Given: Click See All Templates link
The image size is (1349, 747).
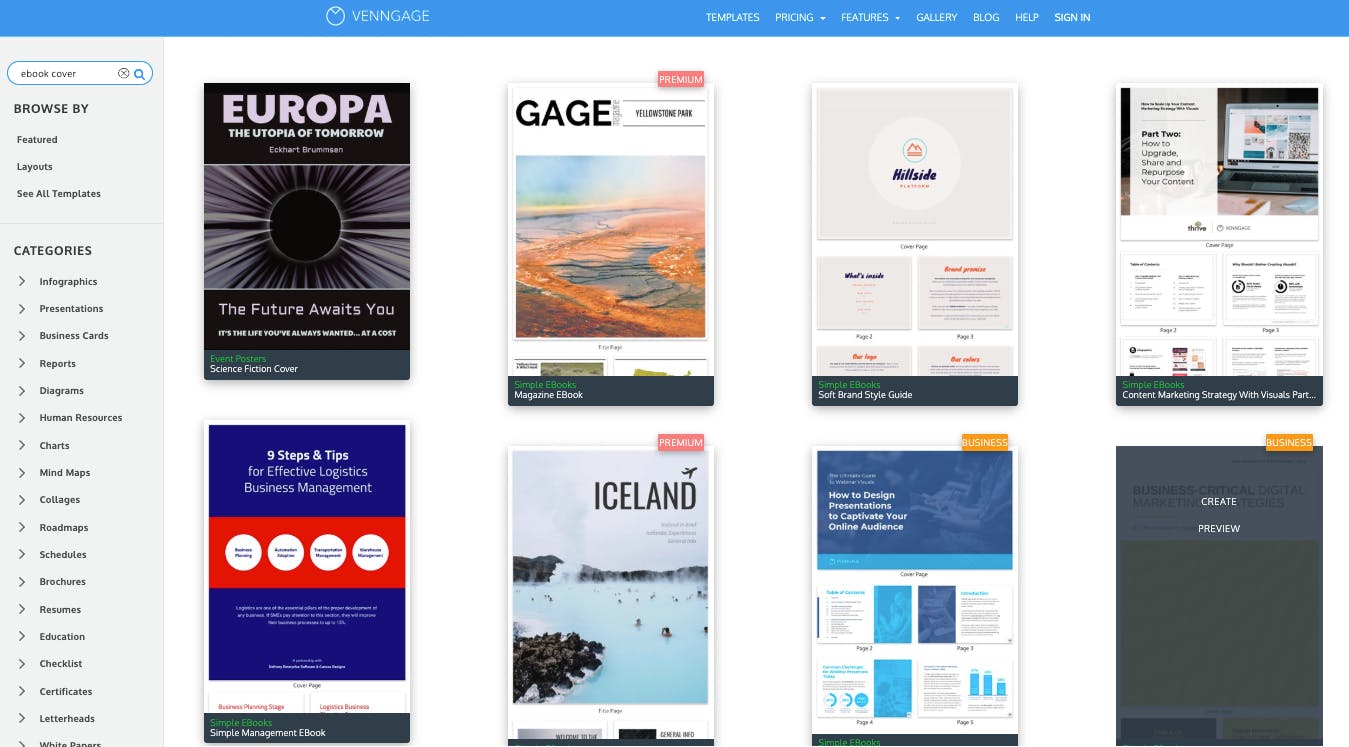Looking at the screenshot, I should pos(58,194).
